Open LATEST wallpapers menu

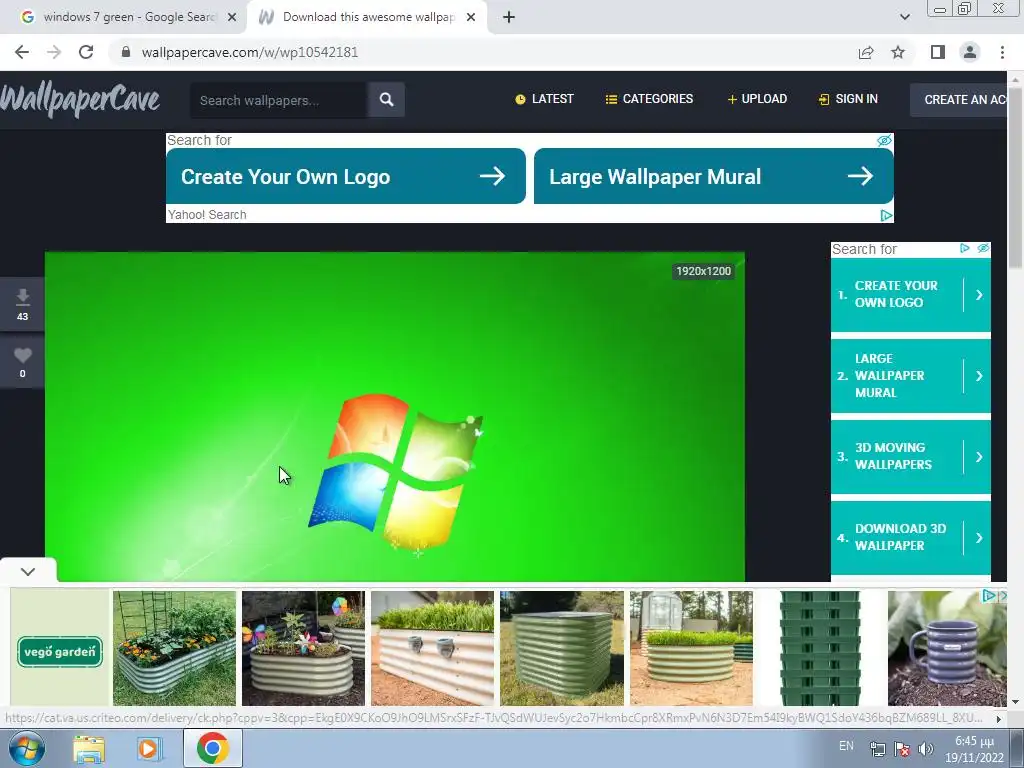point(544,99)
